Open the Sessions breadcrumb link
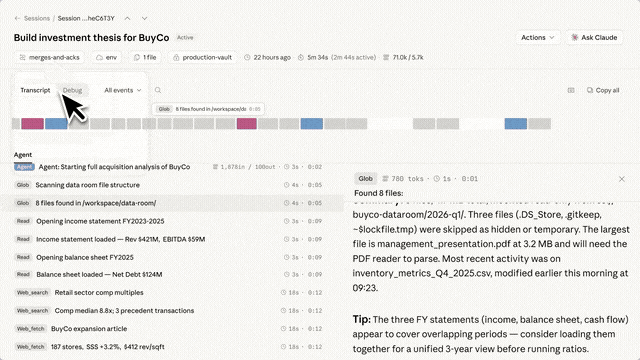This screenshot has width=640, height=360. pyautogui.click(x=37, y=18)
